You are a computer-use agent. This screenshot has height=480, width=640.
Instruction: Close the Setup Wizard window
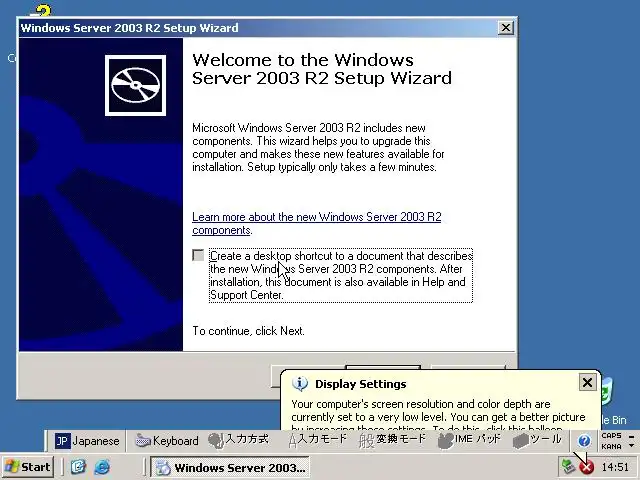506,28
